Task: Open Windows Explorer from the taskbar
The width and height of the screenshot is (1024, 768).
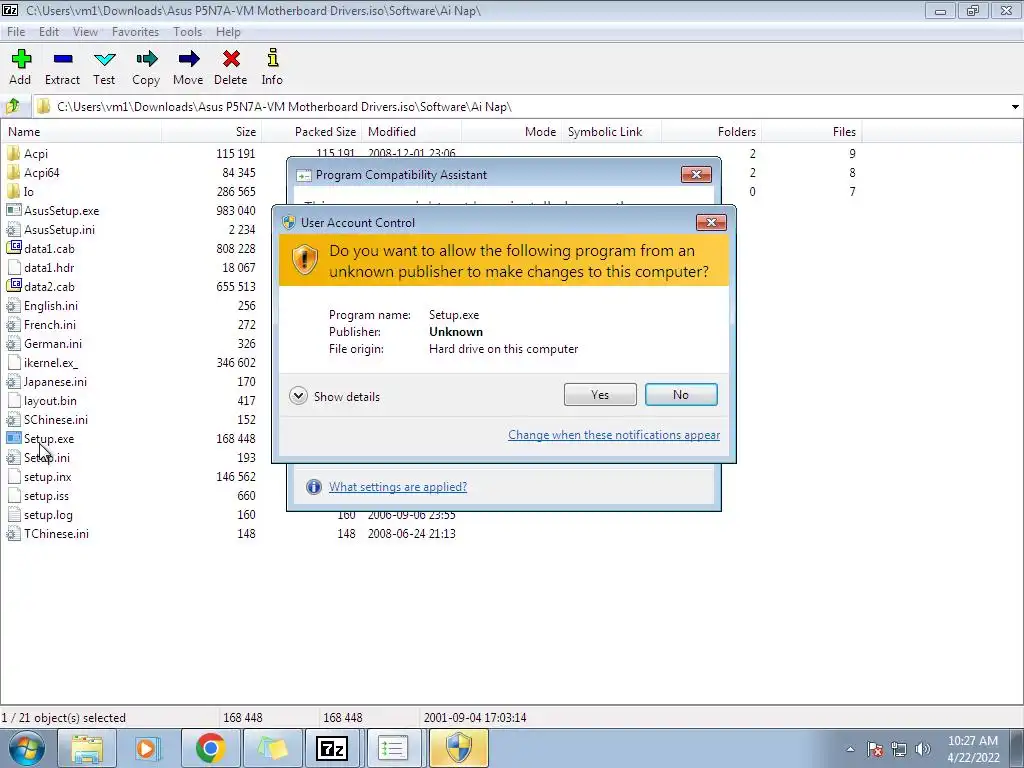Action: [87, 748]
